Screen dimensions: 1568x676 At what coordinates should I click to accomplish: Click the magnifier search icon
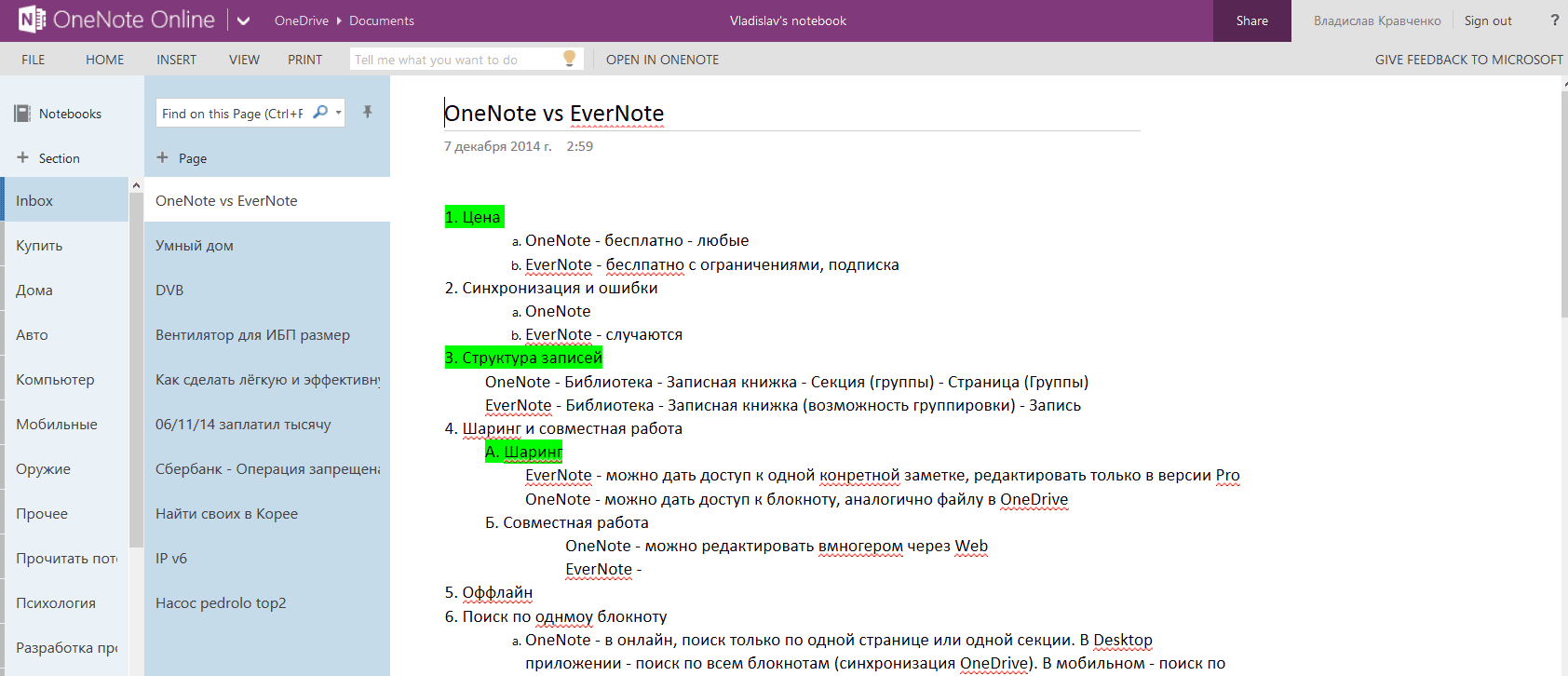319,113
